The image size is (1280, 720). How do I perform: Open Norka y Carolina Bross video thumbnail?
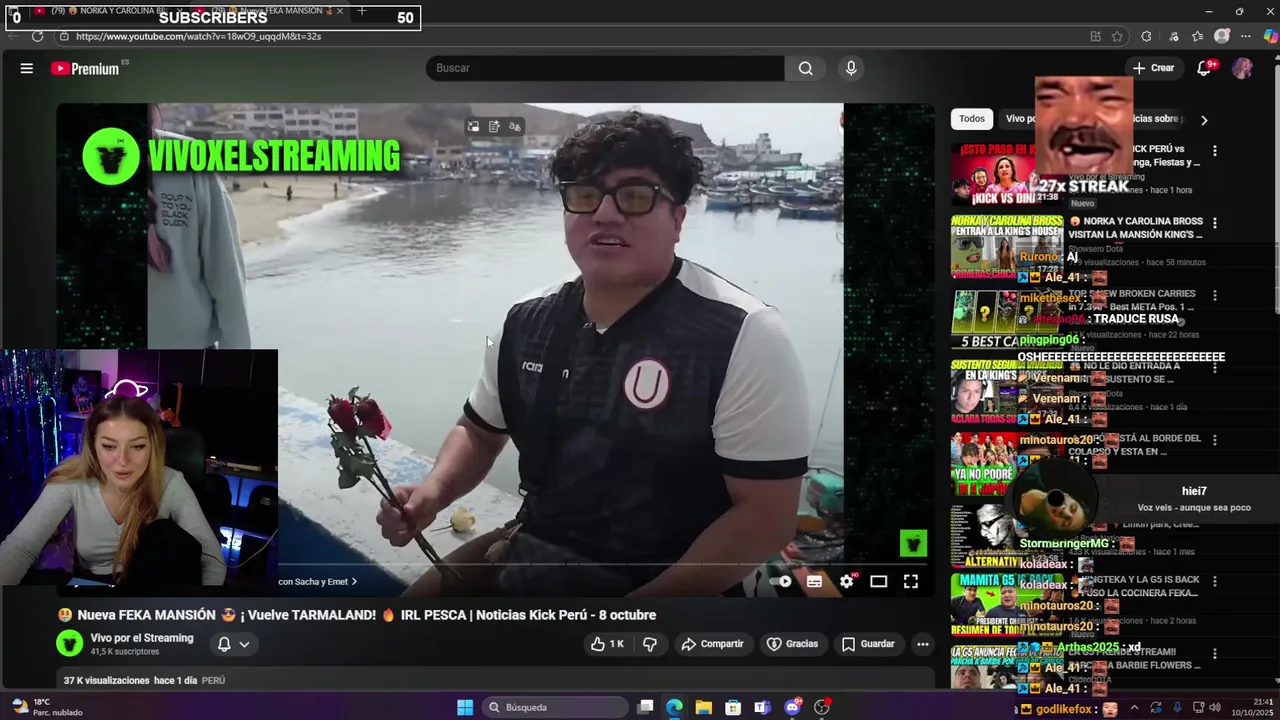[1007, 247]
